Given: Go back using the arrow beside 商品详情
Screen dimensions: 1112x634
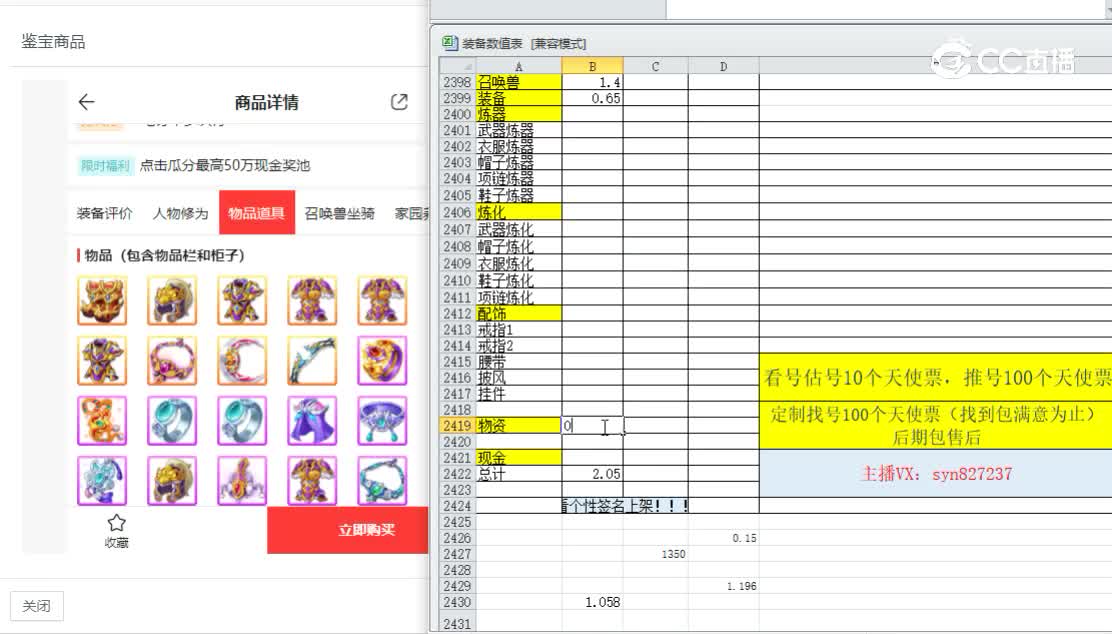Looking at the screenshot, I should pos(87,102).
